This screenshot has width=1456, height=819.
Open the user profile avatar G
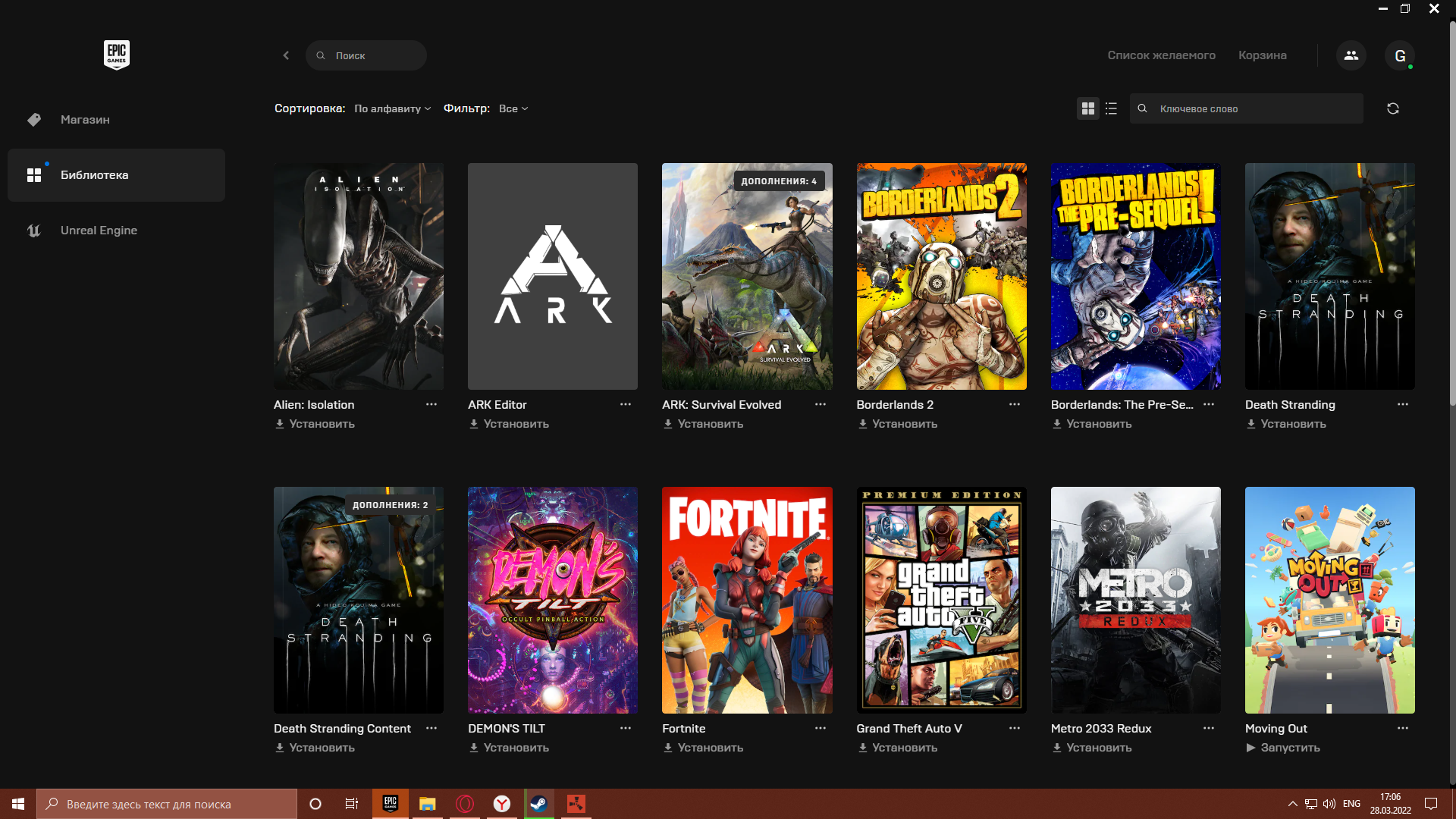(1399, 55)
